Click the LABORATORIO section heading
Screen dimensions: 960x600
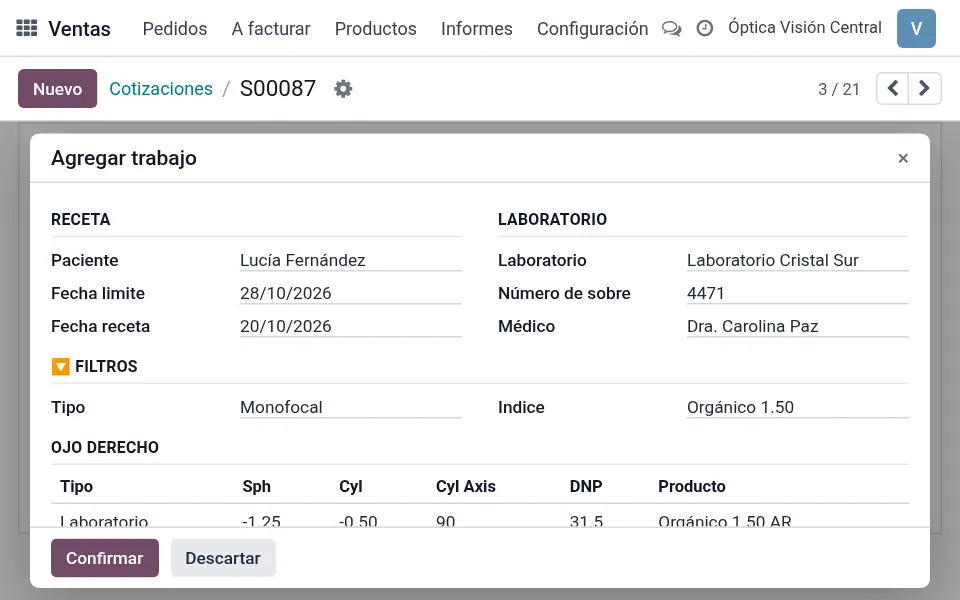pyautogui.click(x=552, y=220)
